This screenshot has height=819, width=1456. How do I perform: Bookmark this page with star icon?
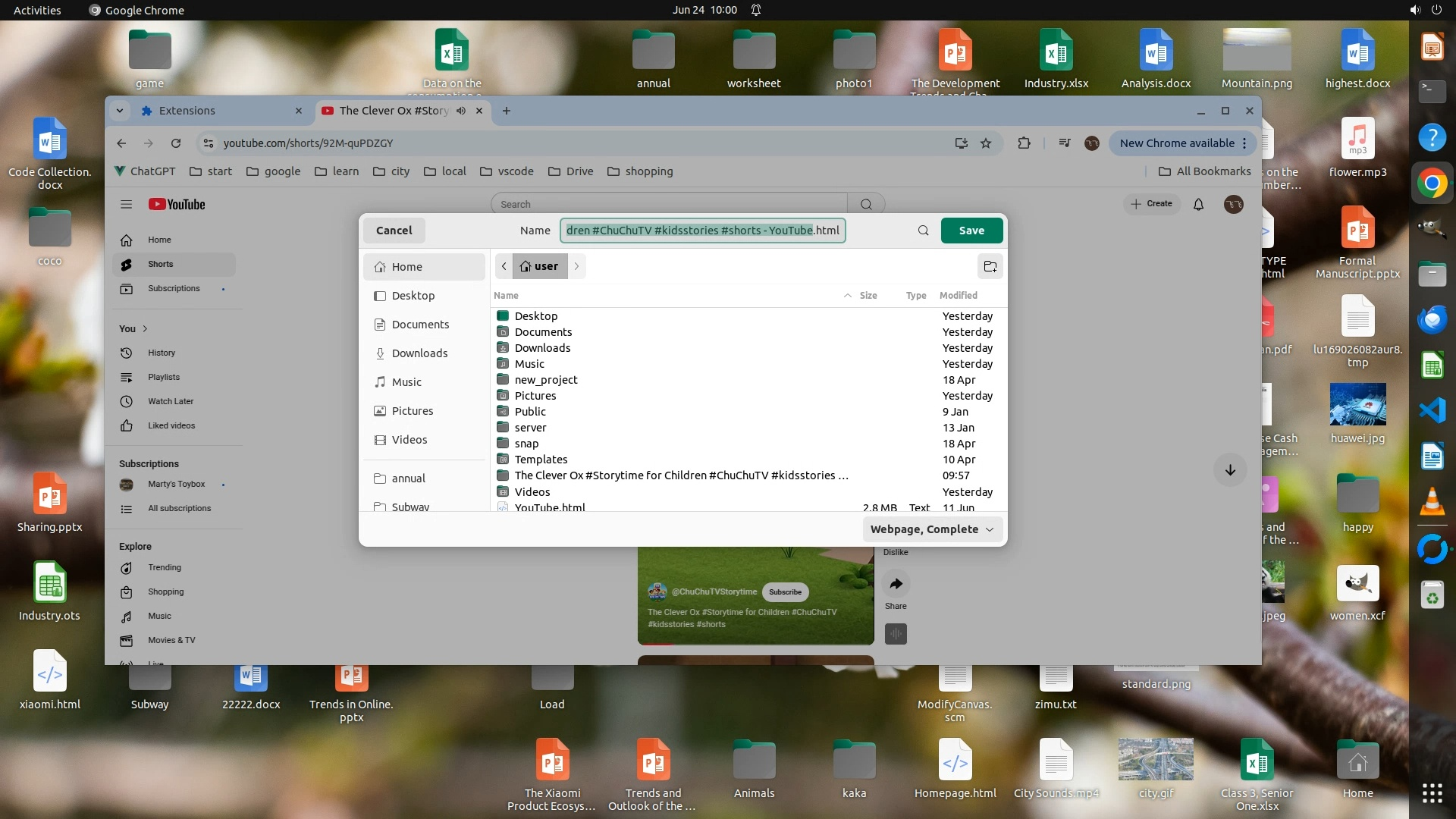tap(986, 143)
